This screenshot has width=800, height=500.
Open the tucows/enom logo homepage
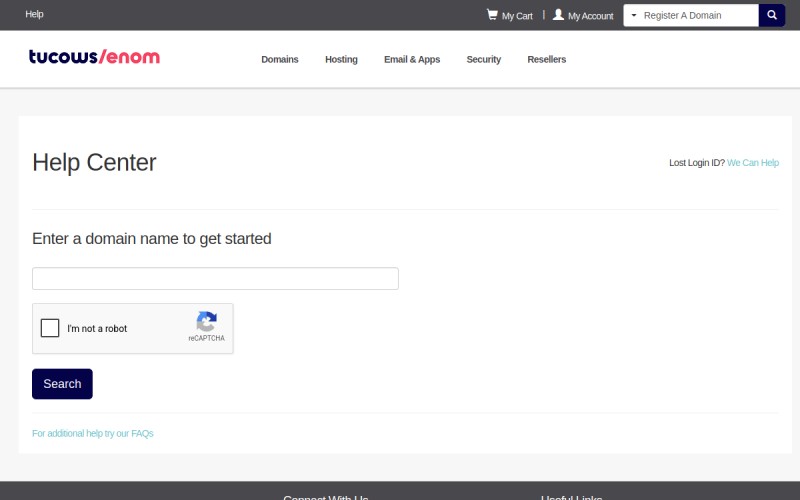(94, 57)
